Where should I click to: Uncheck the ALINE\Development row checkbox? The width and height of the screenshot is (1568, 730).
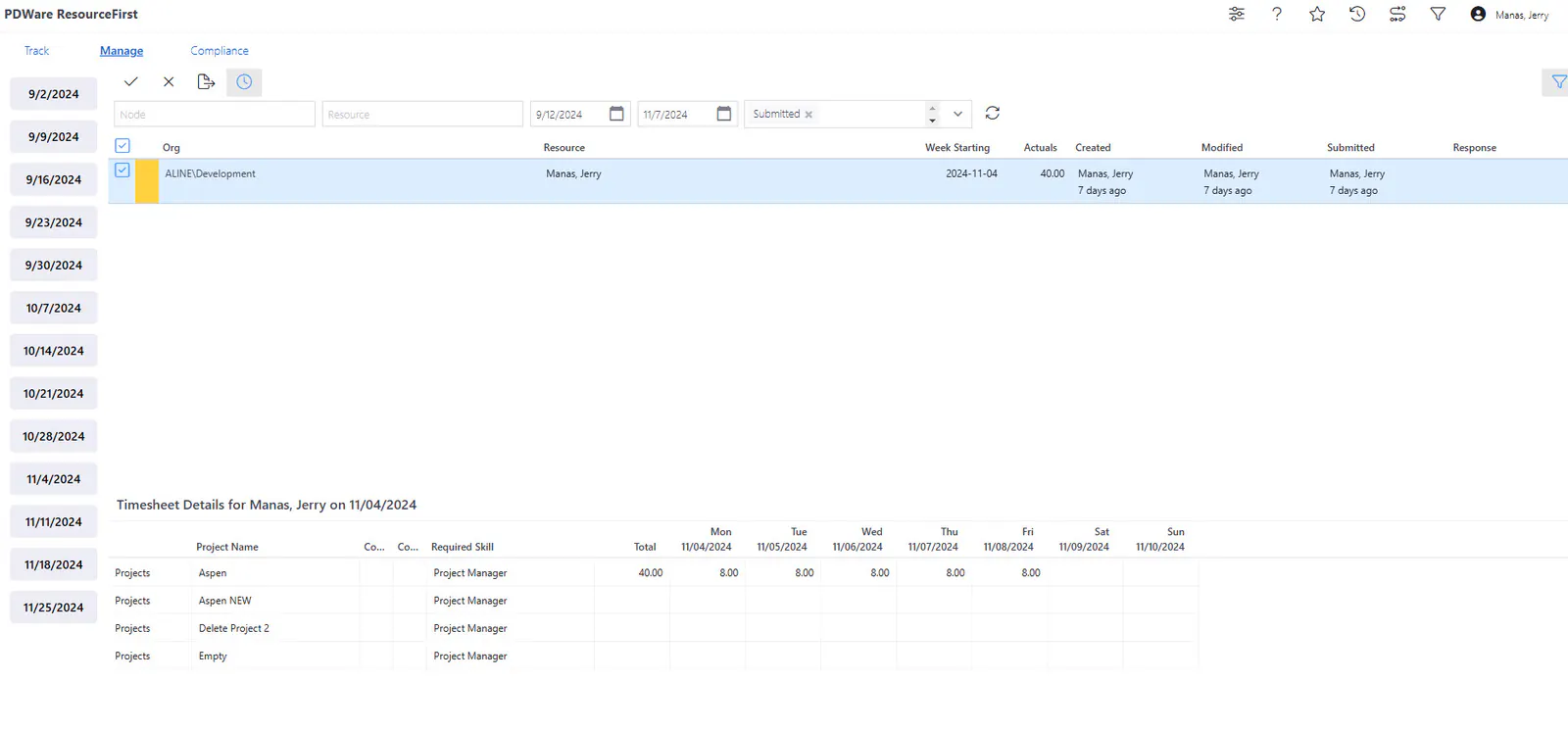[122, 170]
